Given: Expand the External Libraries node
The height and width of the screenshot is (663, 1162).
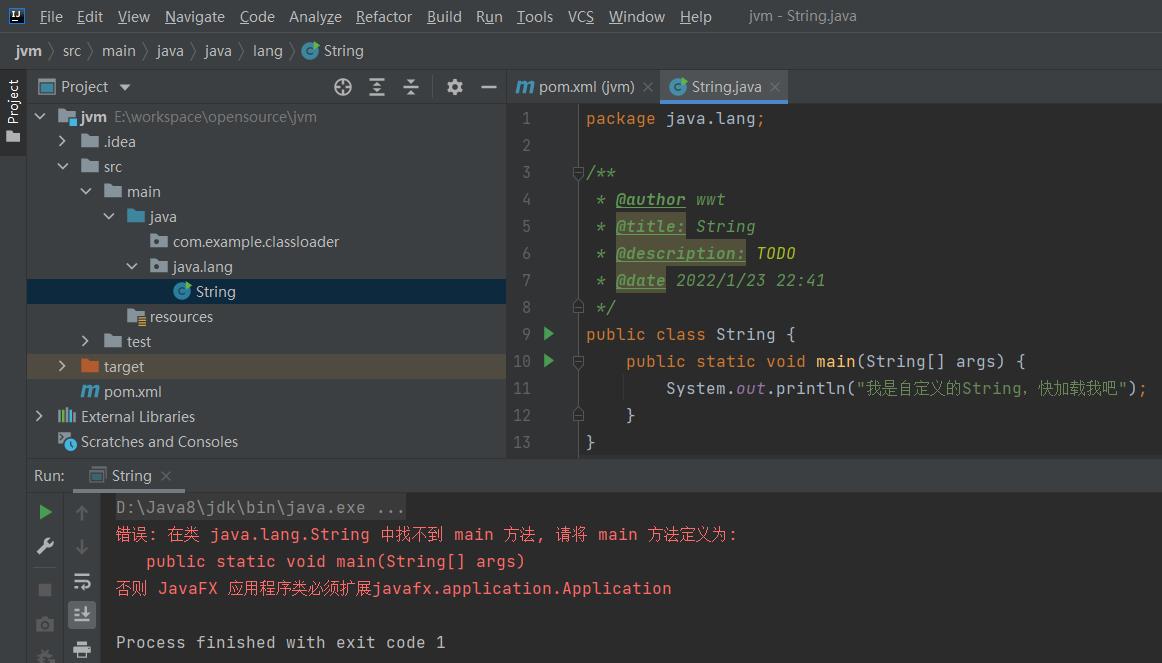Looking at the screenshot, I should (39, 417).
